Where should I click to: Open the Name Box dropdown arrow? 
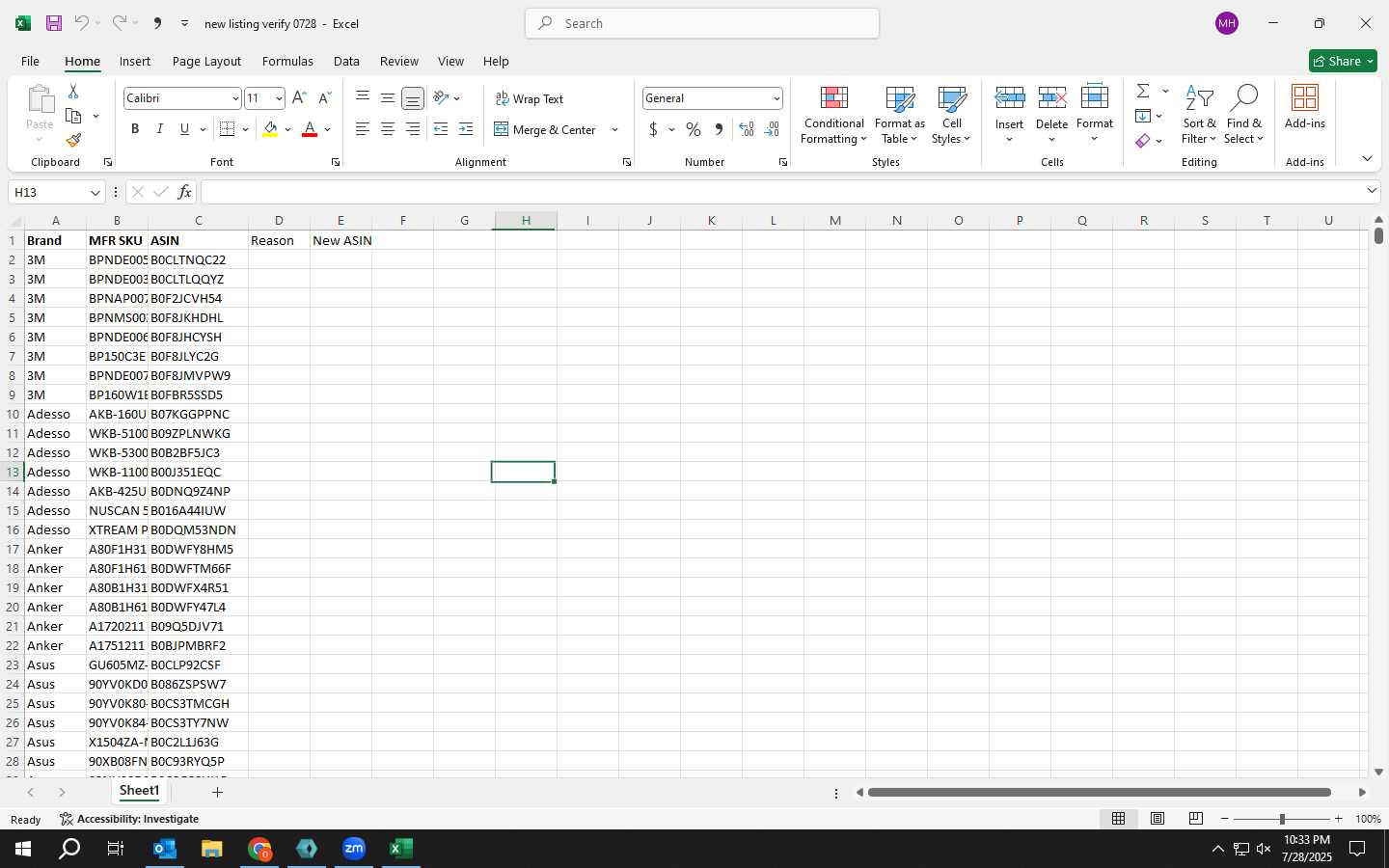(95, 192)
